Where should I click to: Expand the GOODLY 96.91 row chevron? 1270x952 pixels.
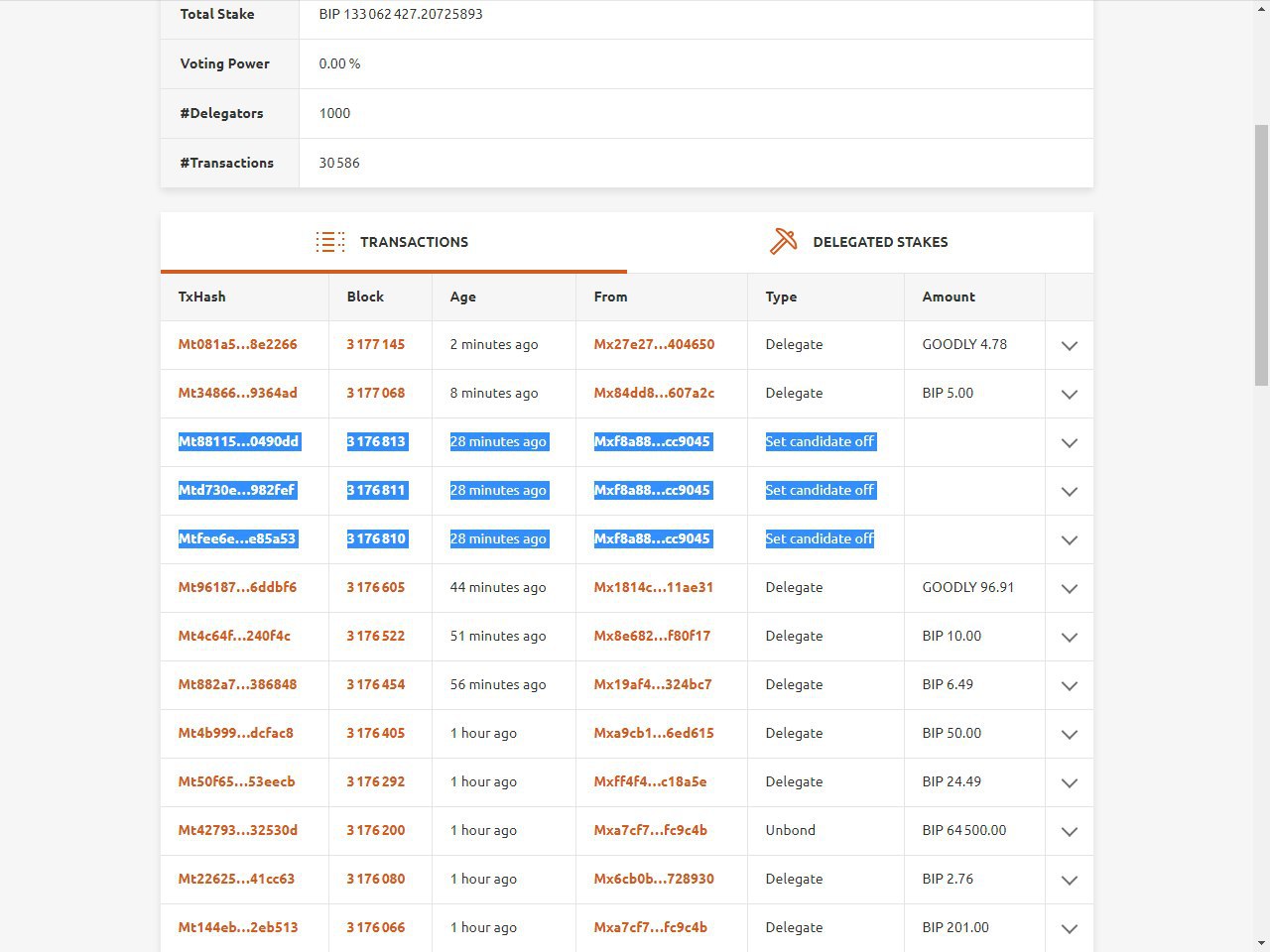point(1069,589)
